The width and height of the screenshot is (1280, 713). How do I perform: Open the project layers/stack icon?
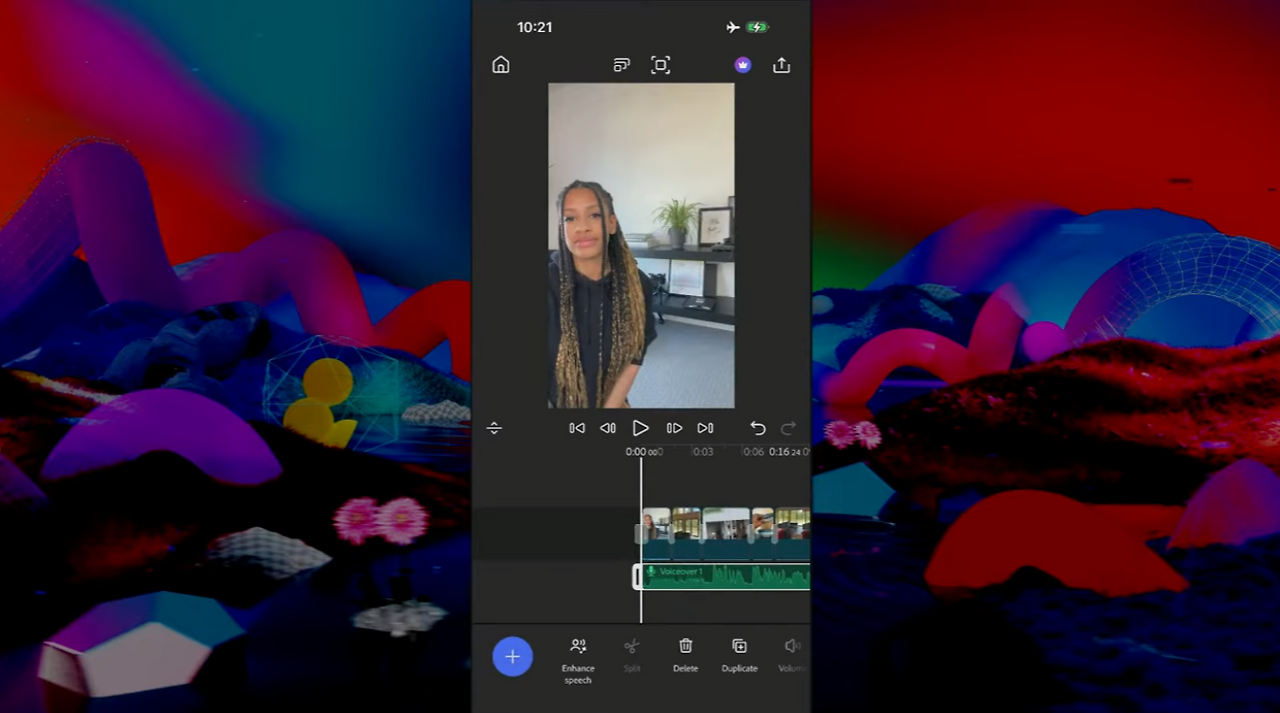coord(621,65)
